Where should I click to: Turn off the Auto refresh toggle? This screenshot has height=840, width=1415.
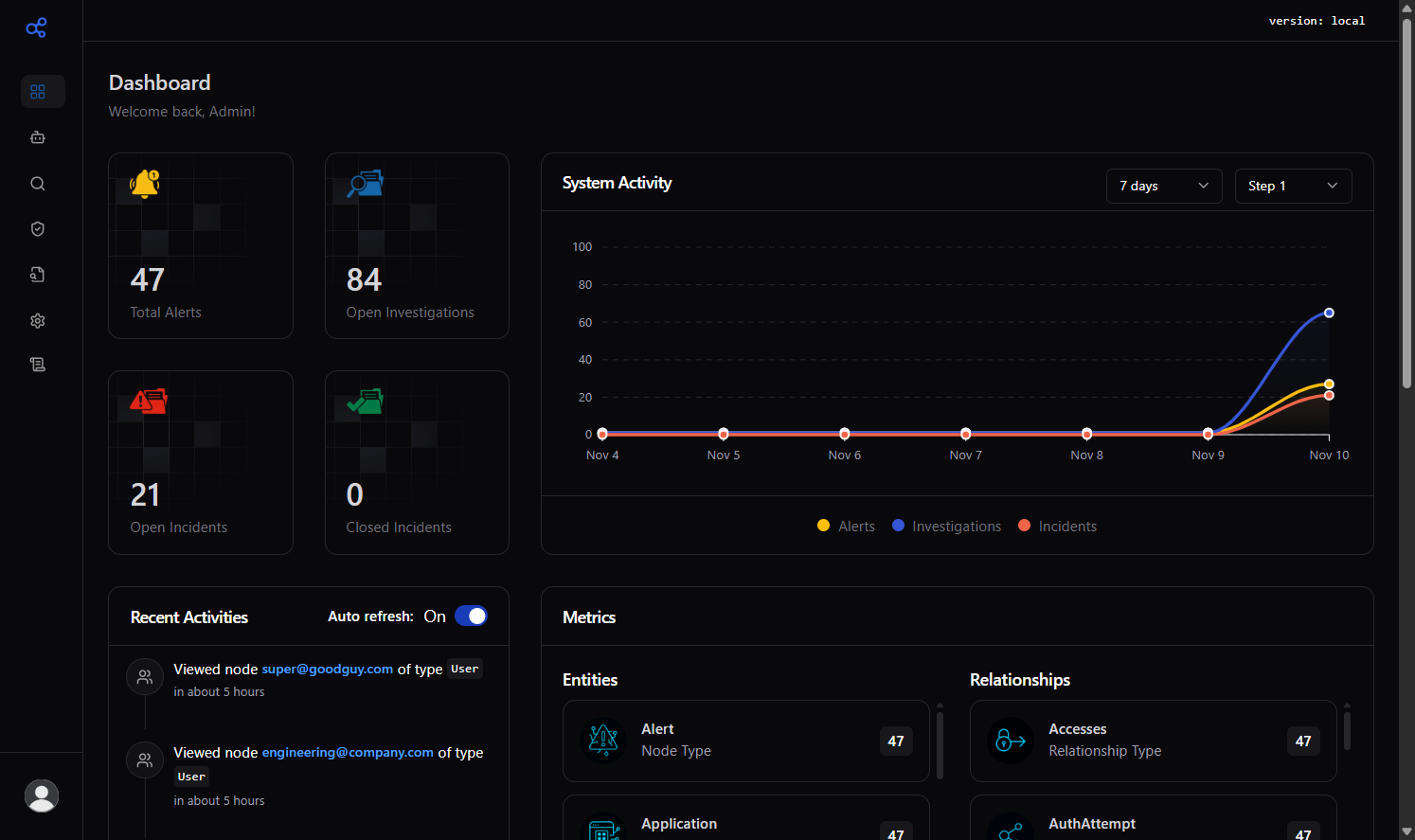tap(471, 616)
